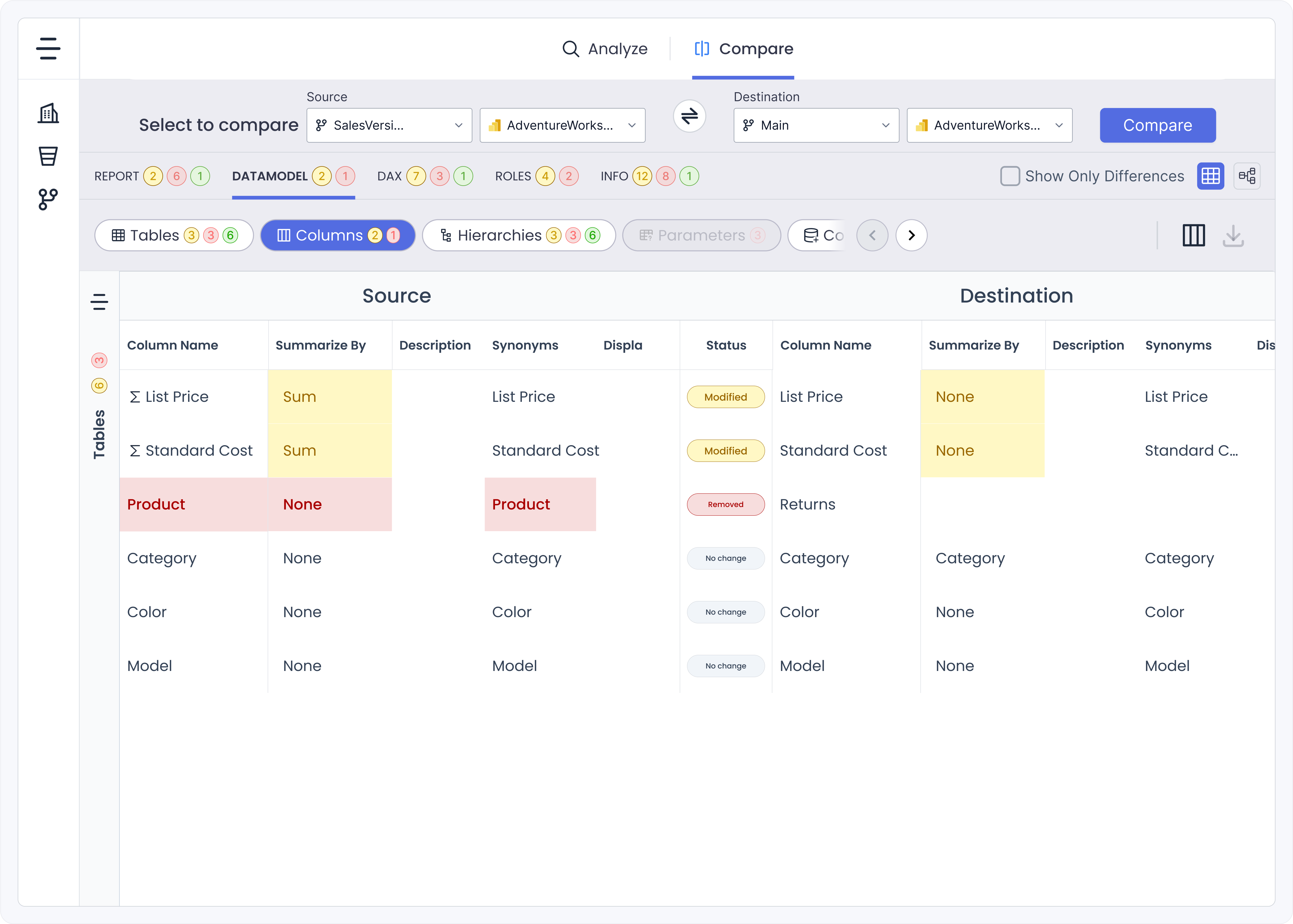Click the download icon

[x=1233, y=235]
